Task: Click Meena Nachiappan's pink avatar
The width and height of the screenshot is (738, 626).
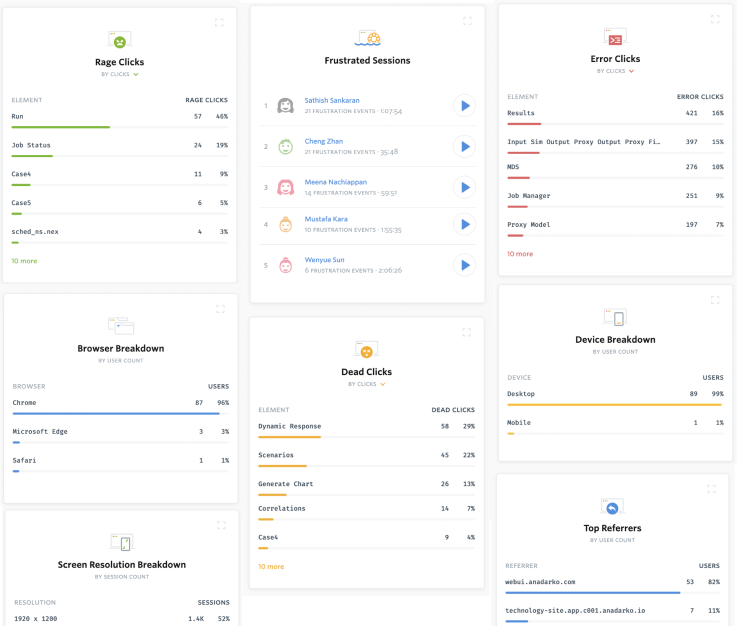Action: click(x=285, y=187)
